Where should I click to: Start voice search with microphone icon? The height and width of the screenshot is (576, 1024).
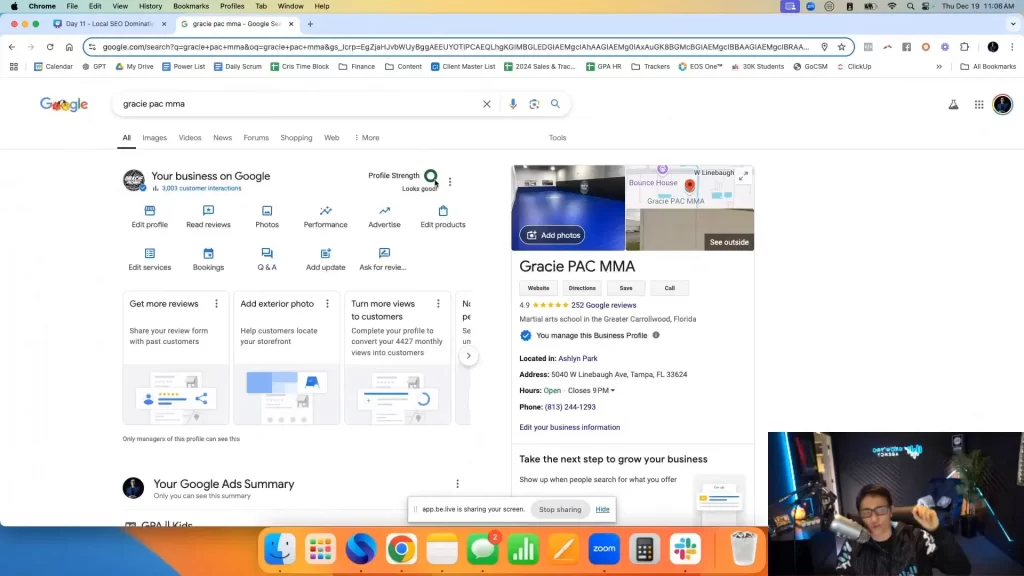pos(513,104)
